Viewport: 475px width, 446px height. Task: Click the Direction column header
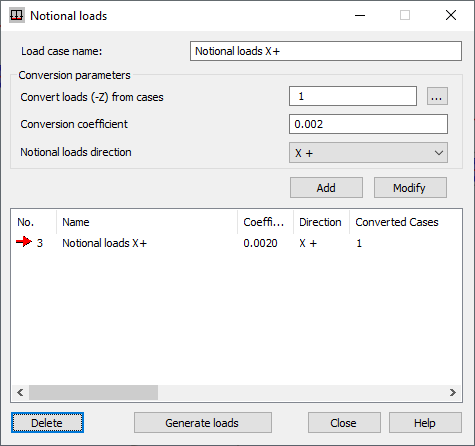pyautogui.click(x=321, y=222)
